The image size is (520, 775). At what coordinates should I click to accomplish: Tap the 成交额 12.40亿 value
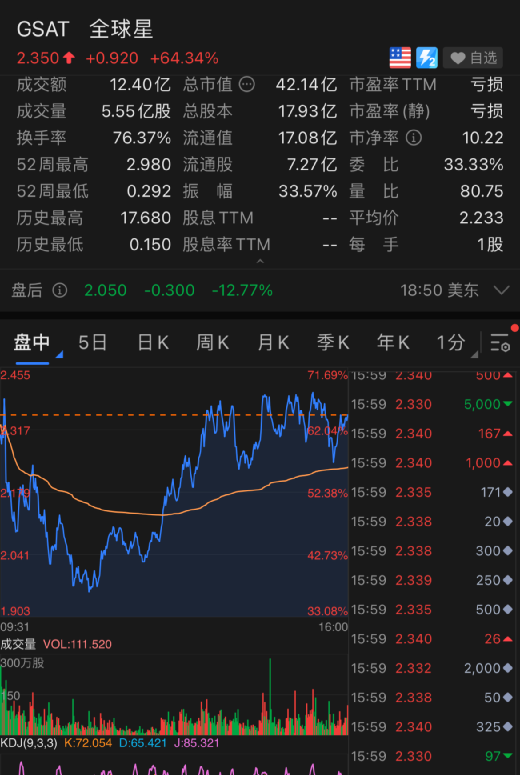coord(140,85)
